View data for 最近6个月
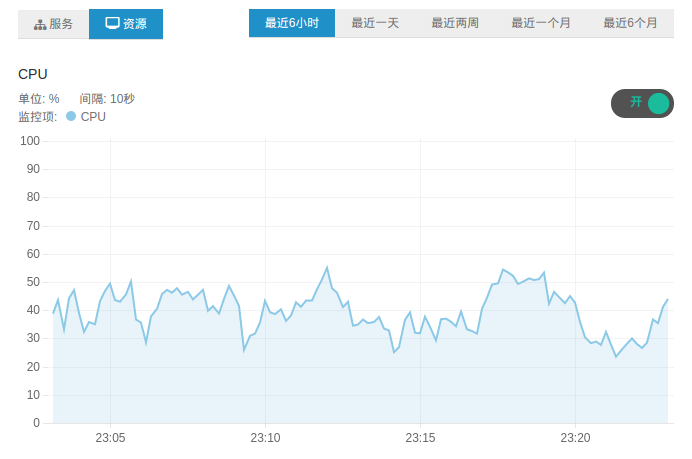This screenshot has height=459, width=692. 630,23
